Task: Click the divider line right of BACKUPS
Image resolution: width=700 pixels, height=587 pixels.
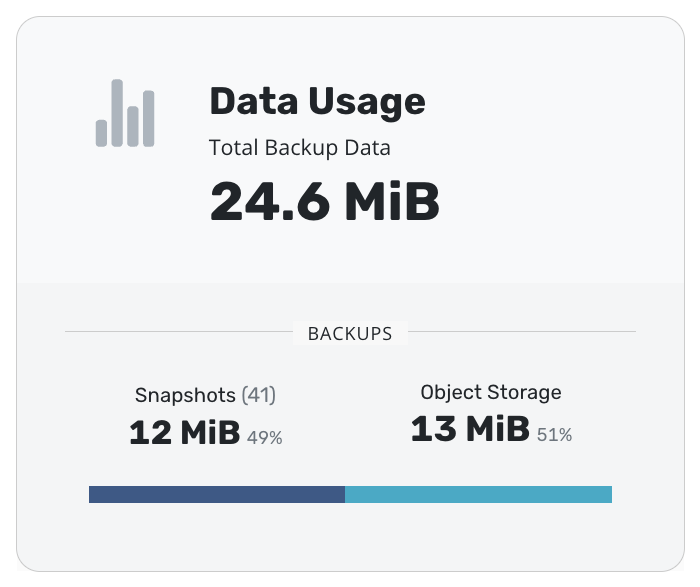Action: pos(521,331)
